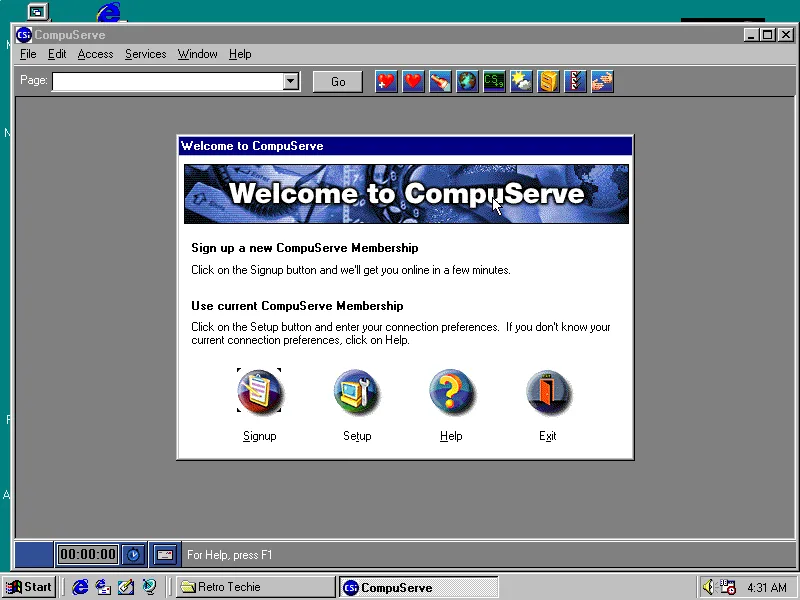Open the Edit menu

point(57,54)
